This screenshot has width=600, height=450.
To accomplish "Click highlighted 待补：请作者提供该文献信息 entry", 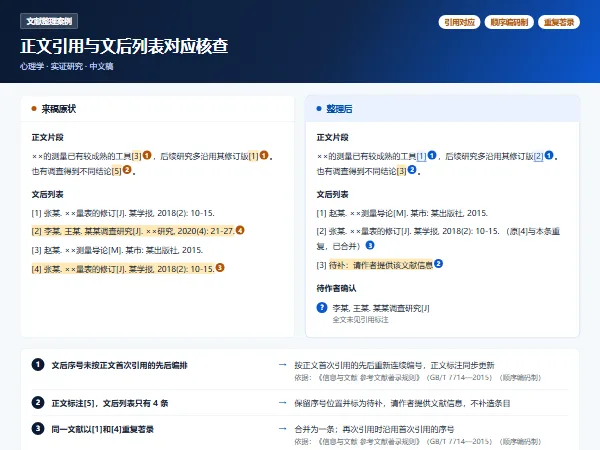I will pos(381,265).
